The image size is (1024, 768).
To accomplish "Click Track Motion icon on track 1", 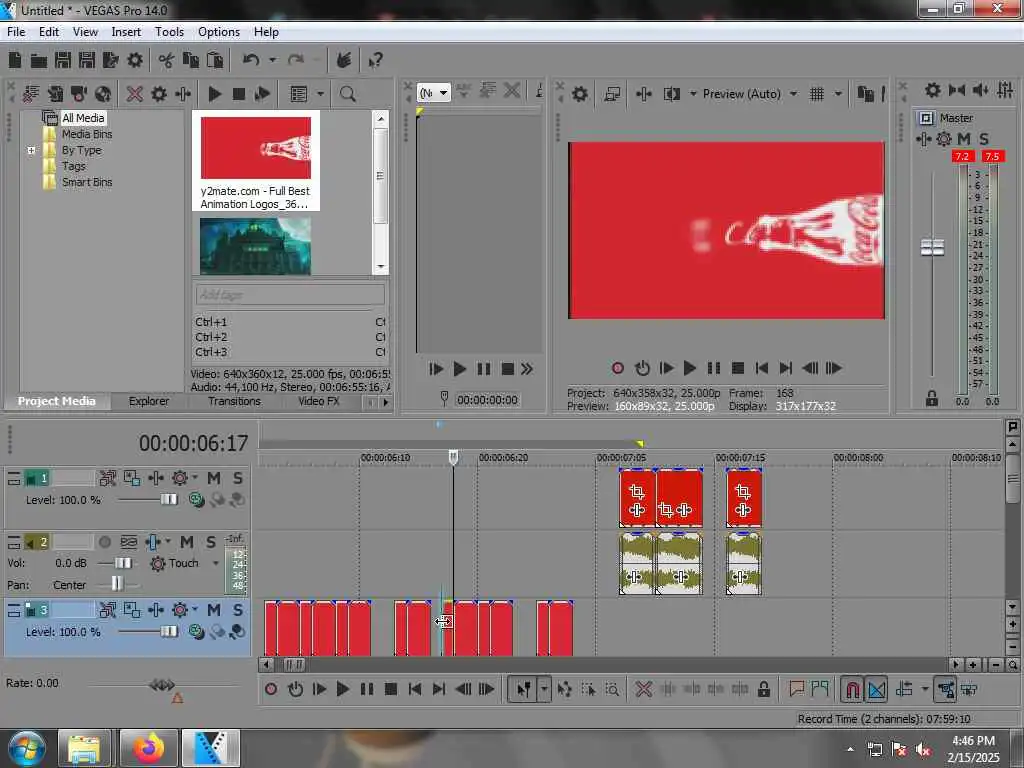I will click(x=108, y=479).
